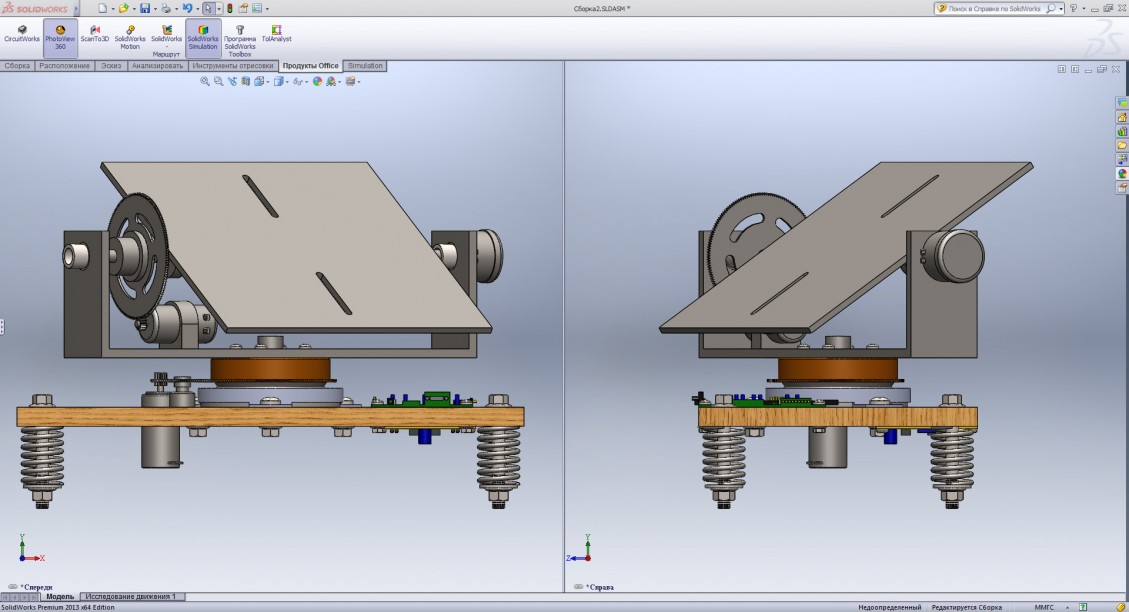Screen dimensions: 1129x612
Task: Toggle the PhotoView 360 add-in
Action: click(x=60, y=36)
